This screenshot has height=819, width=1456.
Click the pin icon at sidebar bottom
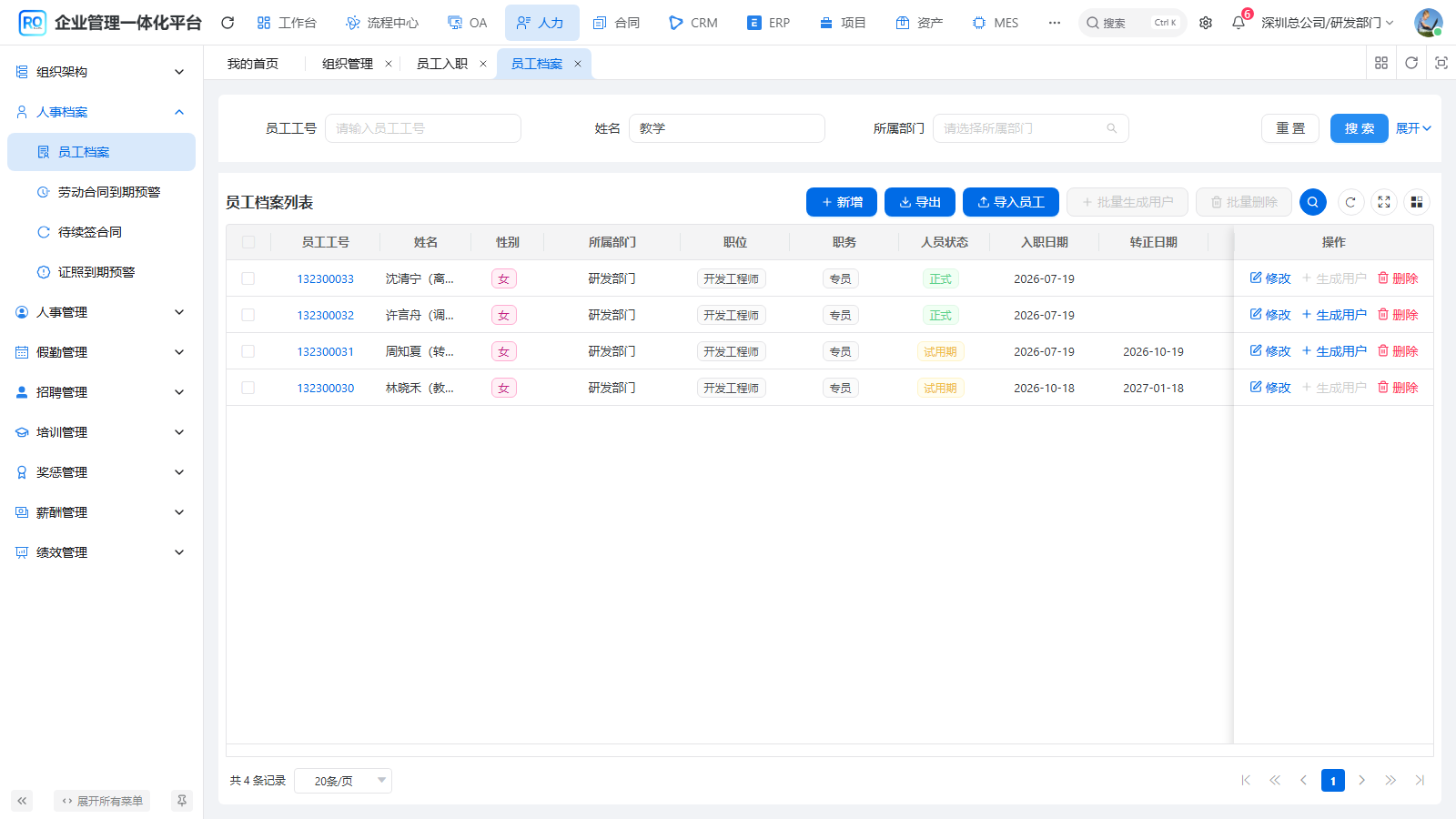tap(182, 801)
